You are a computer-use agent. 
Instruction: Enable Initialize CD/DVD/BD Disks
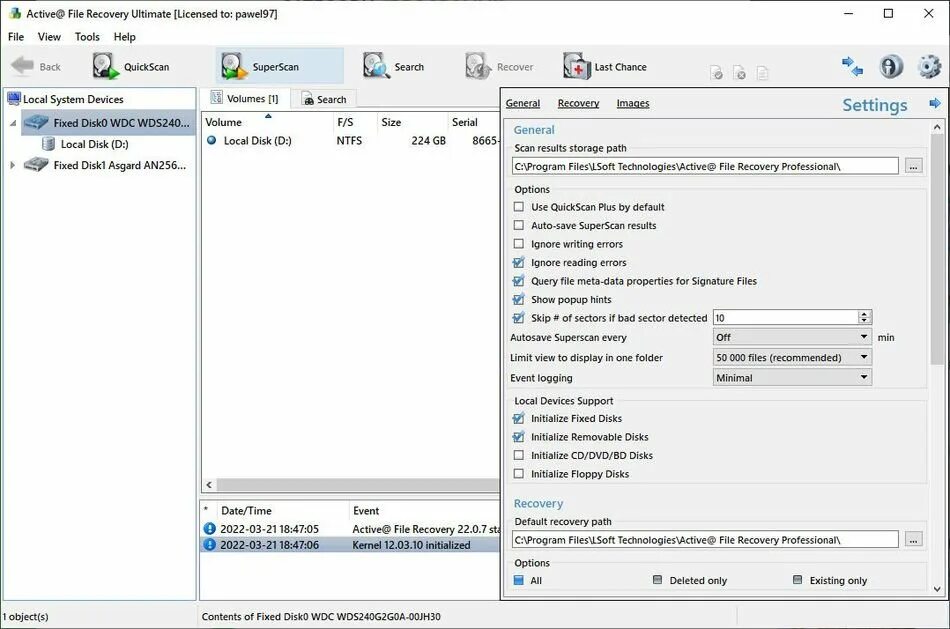519,455
